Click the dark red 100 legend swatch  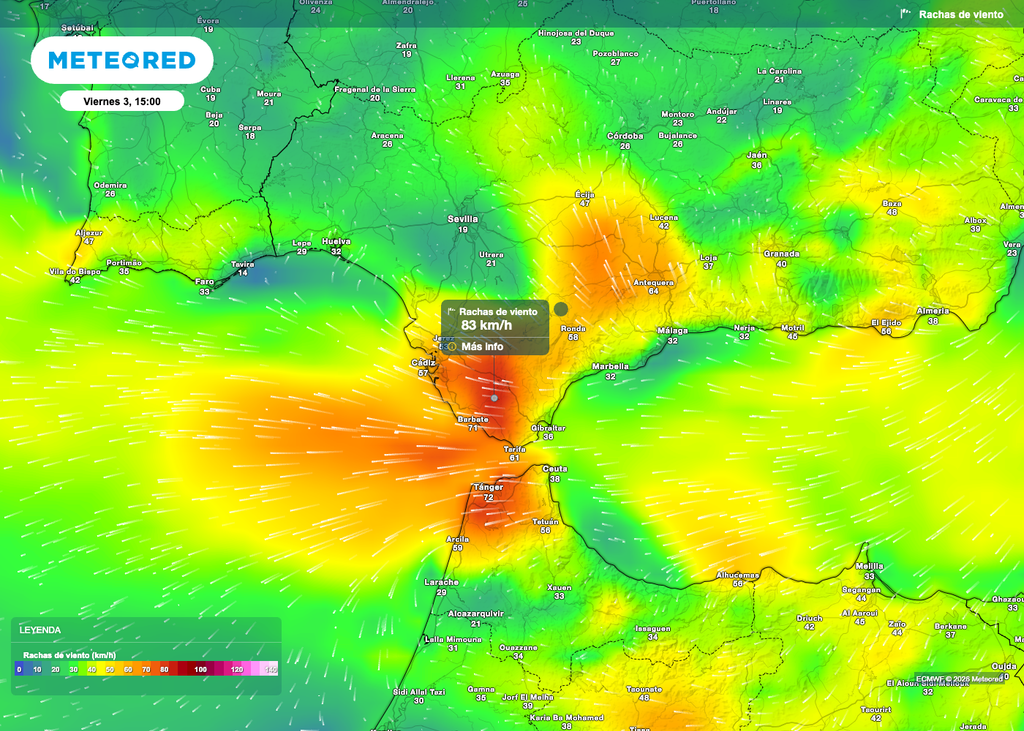point(200,669)
